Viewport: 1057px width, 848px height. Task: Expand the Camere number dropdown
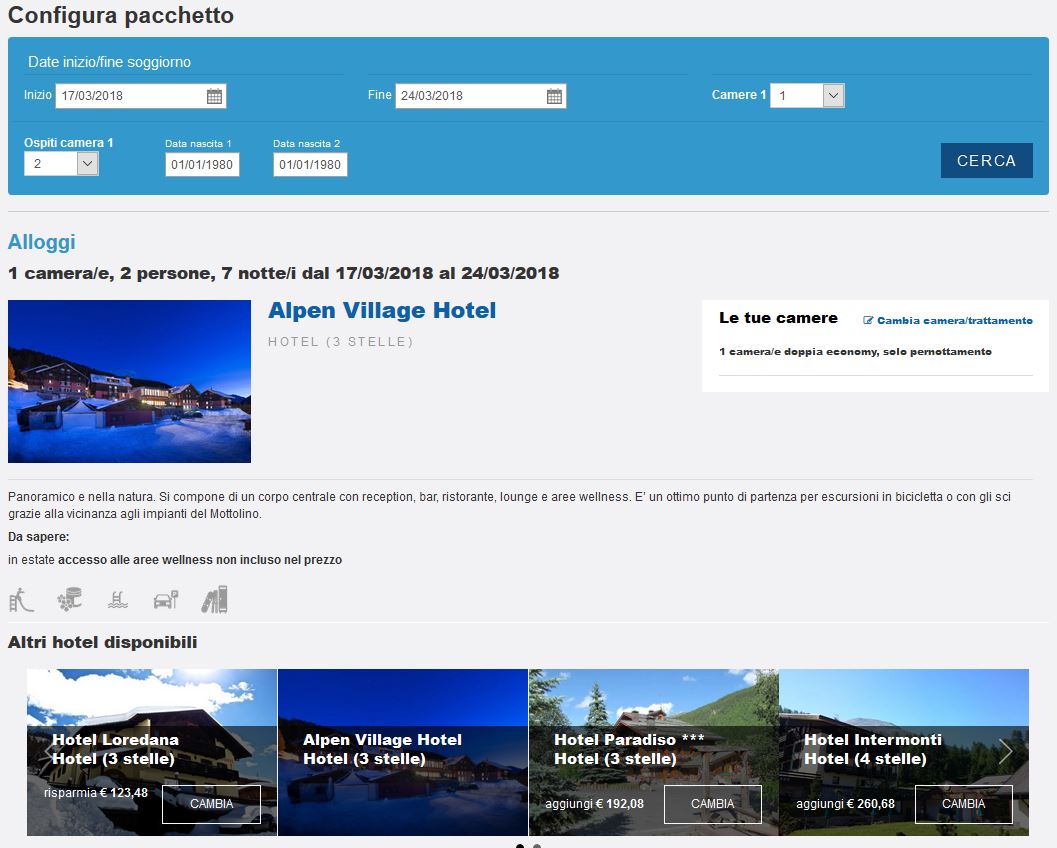pos(833,96)
